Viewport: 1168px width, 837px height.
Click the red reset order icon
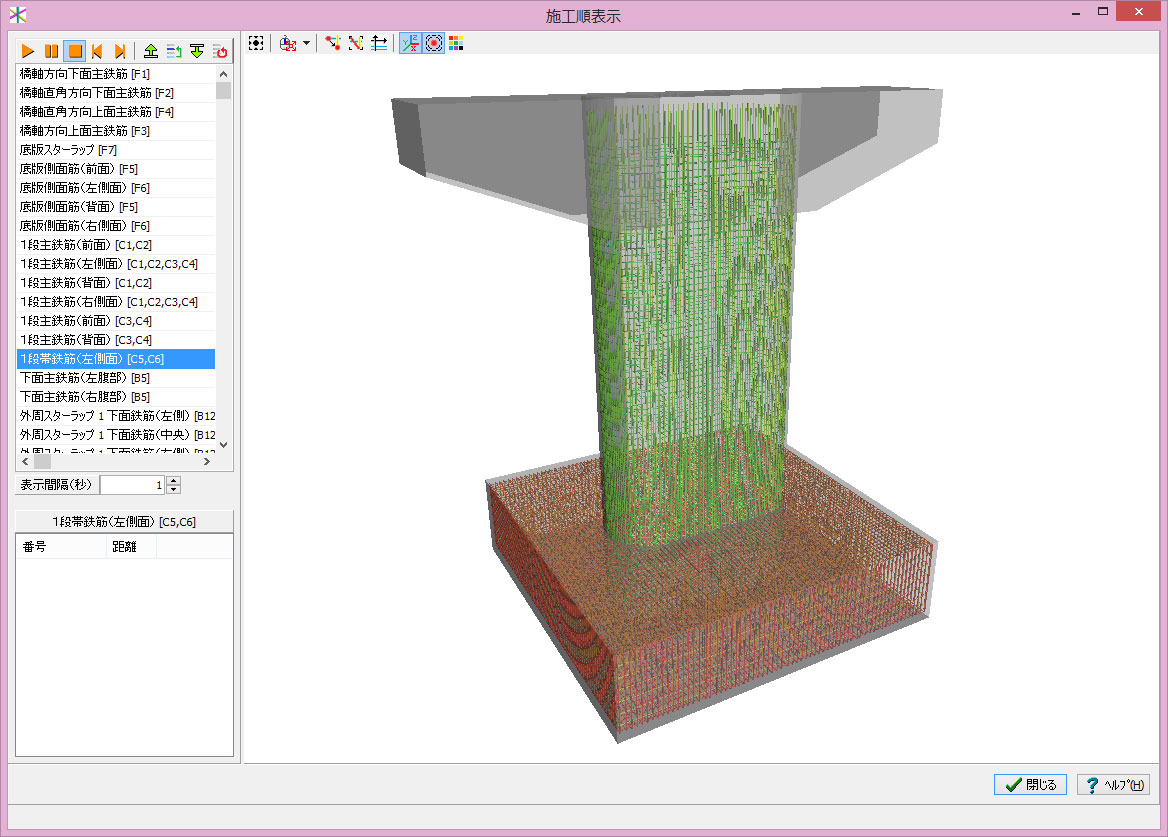pyautogui.click(x=221, y=51)
